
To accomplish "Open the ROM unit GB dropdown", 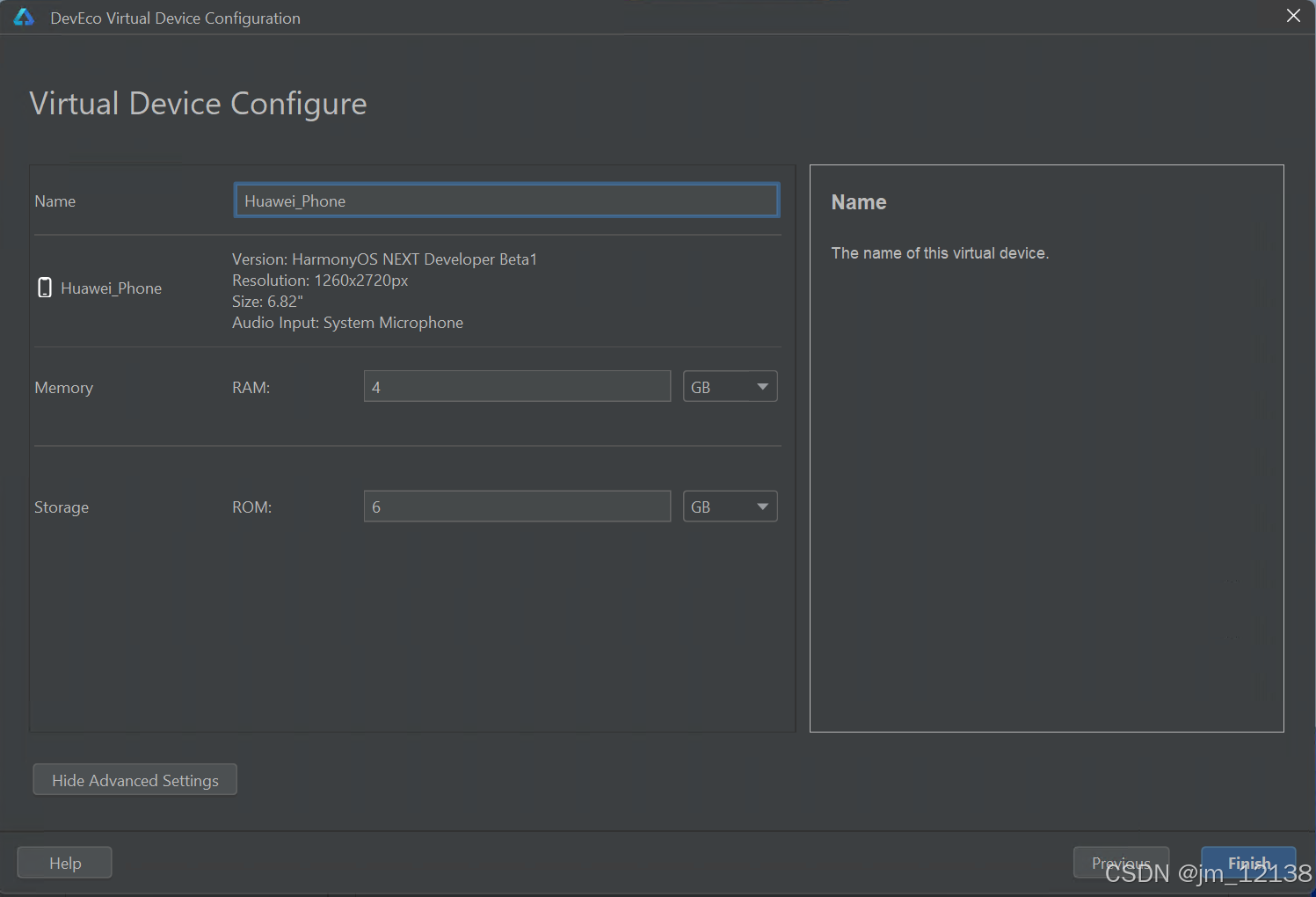I will pyautogui.click(x=730, y=507).
